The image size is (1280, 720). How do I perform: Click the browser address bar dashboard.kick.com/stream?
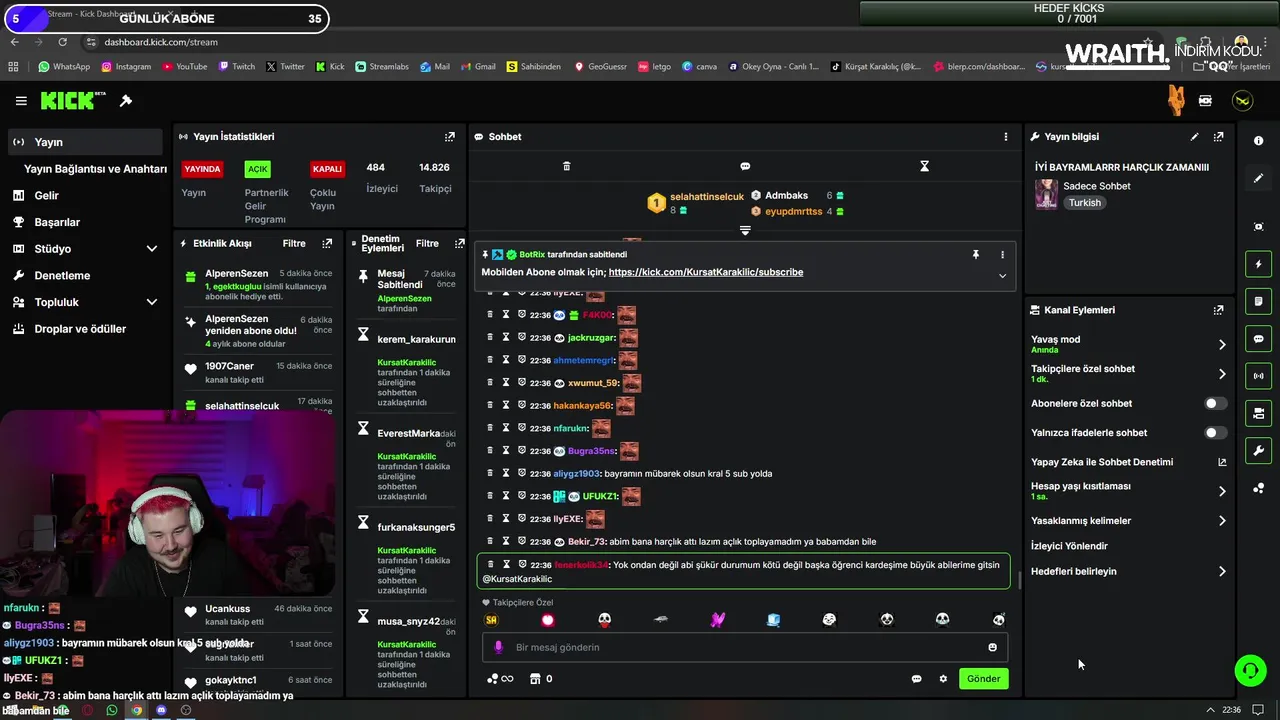coord(160,42)
